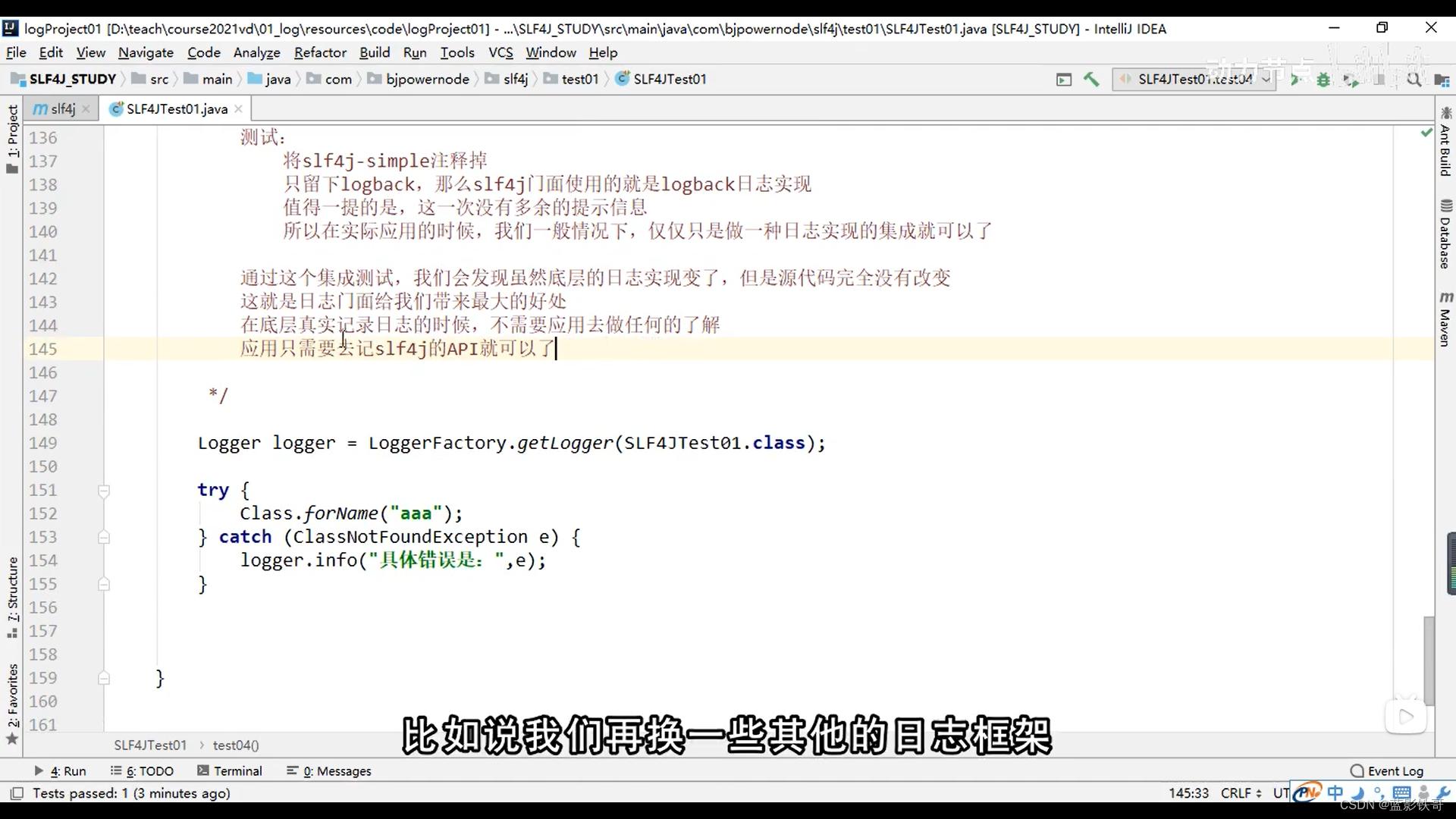Open the Edit menu
The height and width of the screenshot is (819, 1456).
click(x=51, y=52)
